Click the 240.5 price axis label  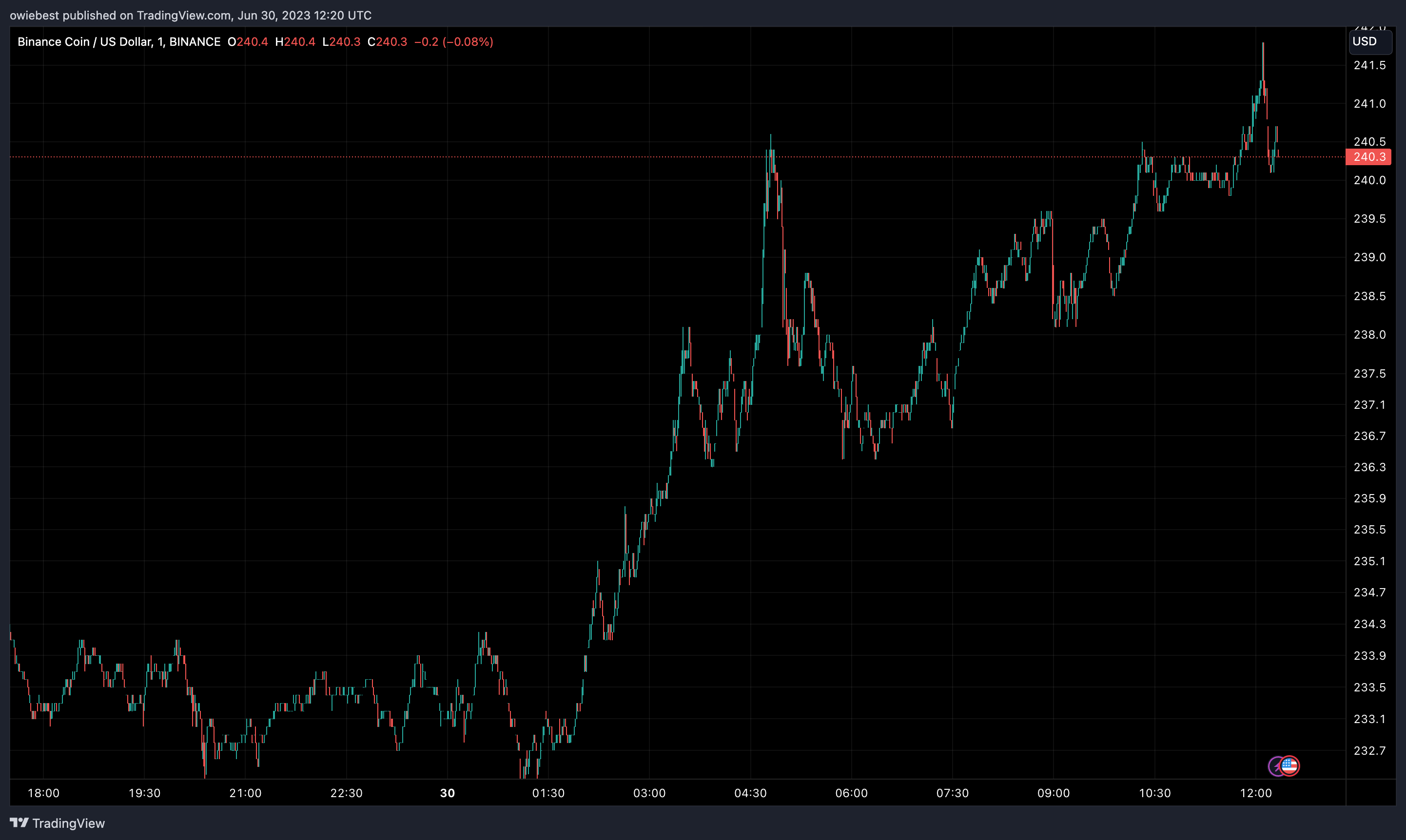pyautogui.click(x=1370, y=141)
